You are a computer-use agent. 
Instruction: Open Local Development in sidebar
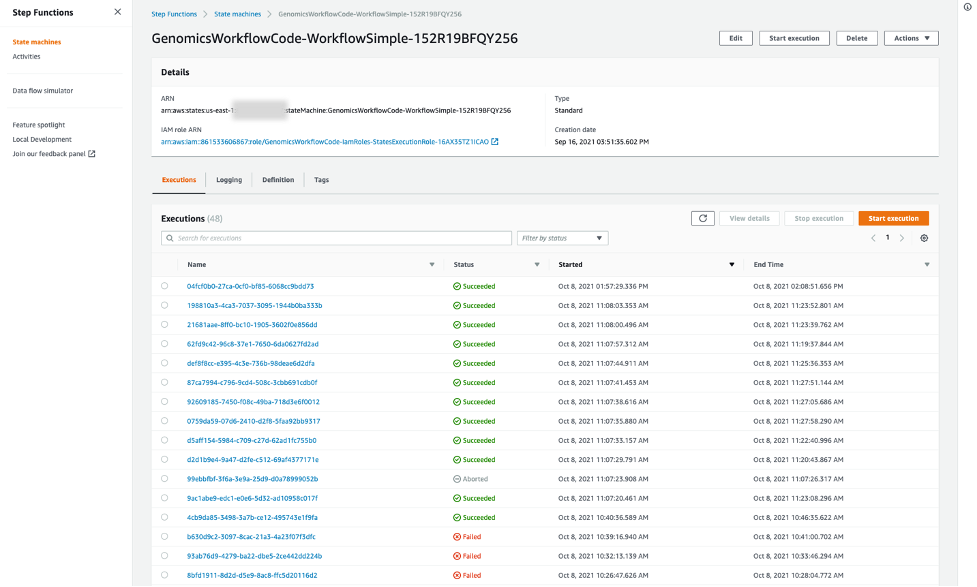click(x=42, y=139)
